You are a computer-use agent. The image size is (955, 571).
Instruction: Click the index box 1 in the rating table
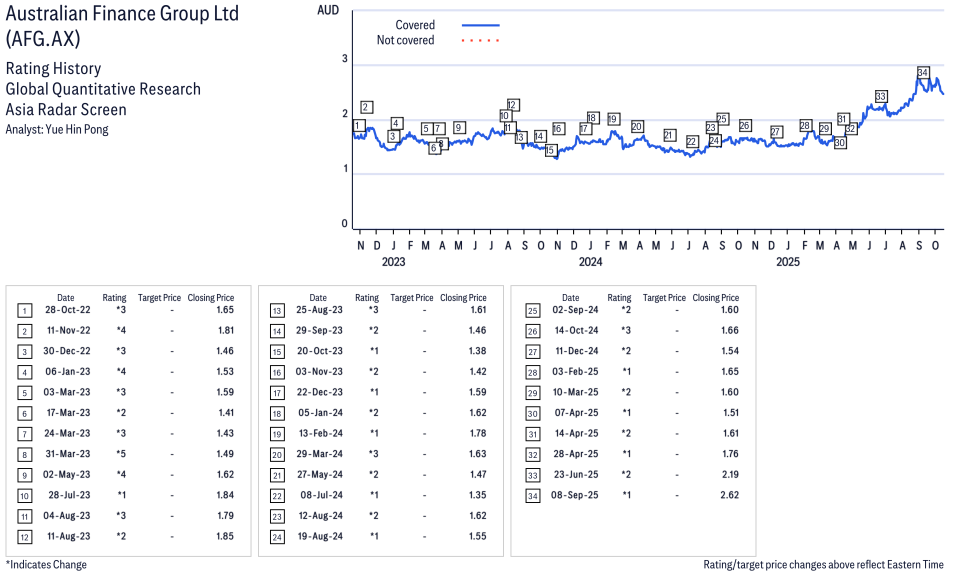pyautogui.click(x=24, y=311)
